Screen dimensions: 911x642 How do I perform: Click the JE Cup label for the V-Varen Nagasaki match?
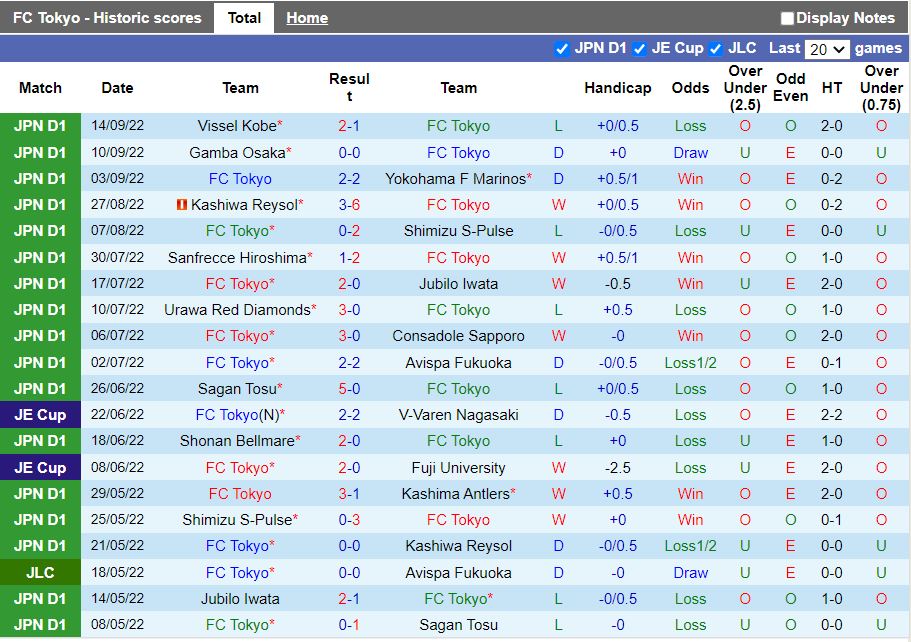41,414
